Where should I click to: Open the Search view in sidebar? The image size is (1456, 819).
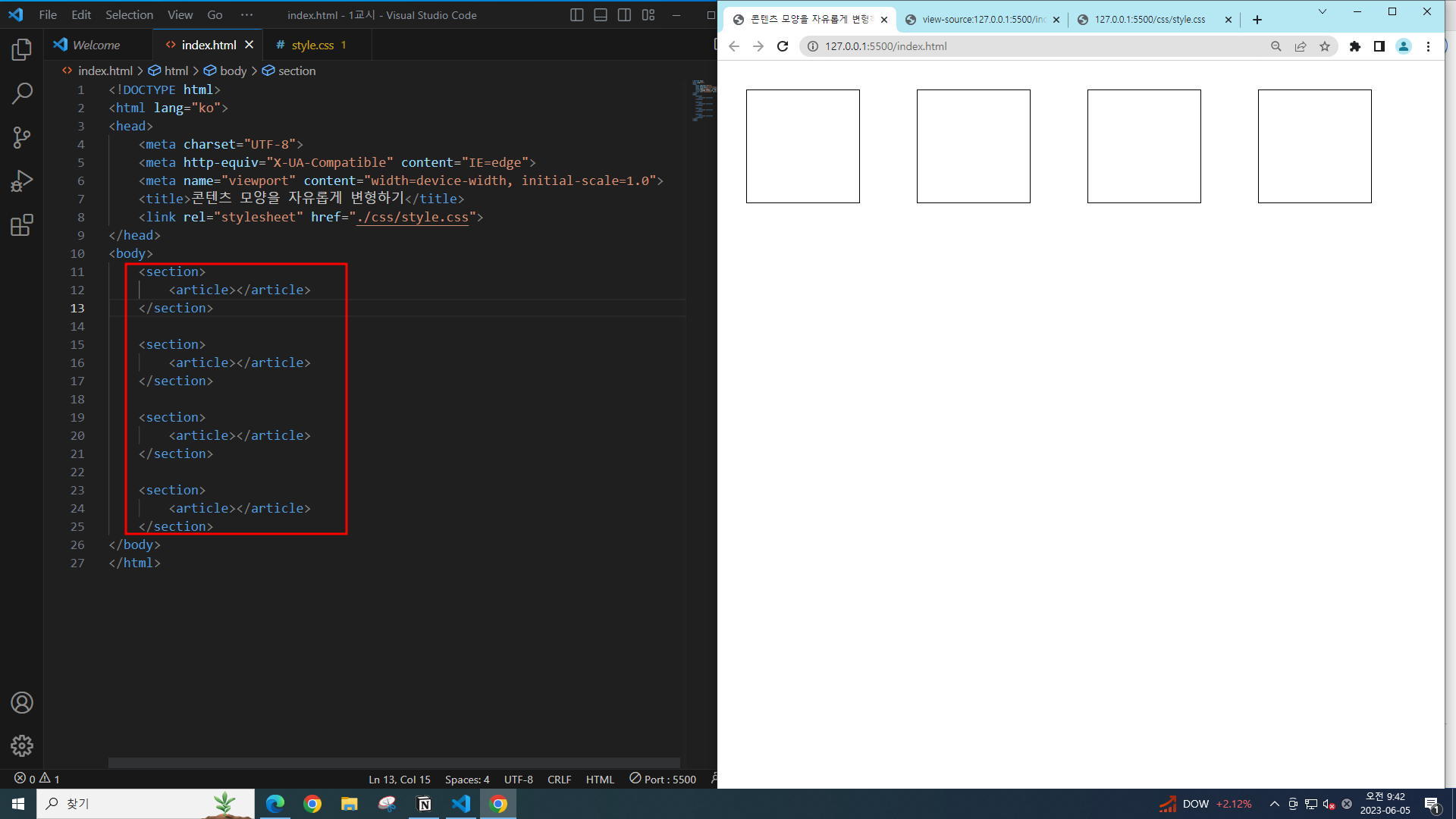point(22,94)
